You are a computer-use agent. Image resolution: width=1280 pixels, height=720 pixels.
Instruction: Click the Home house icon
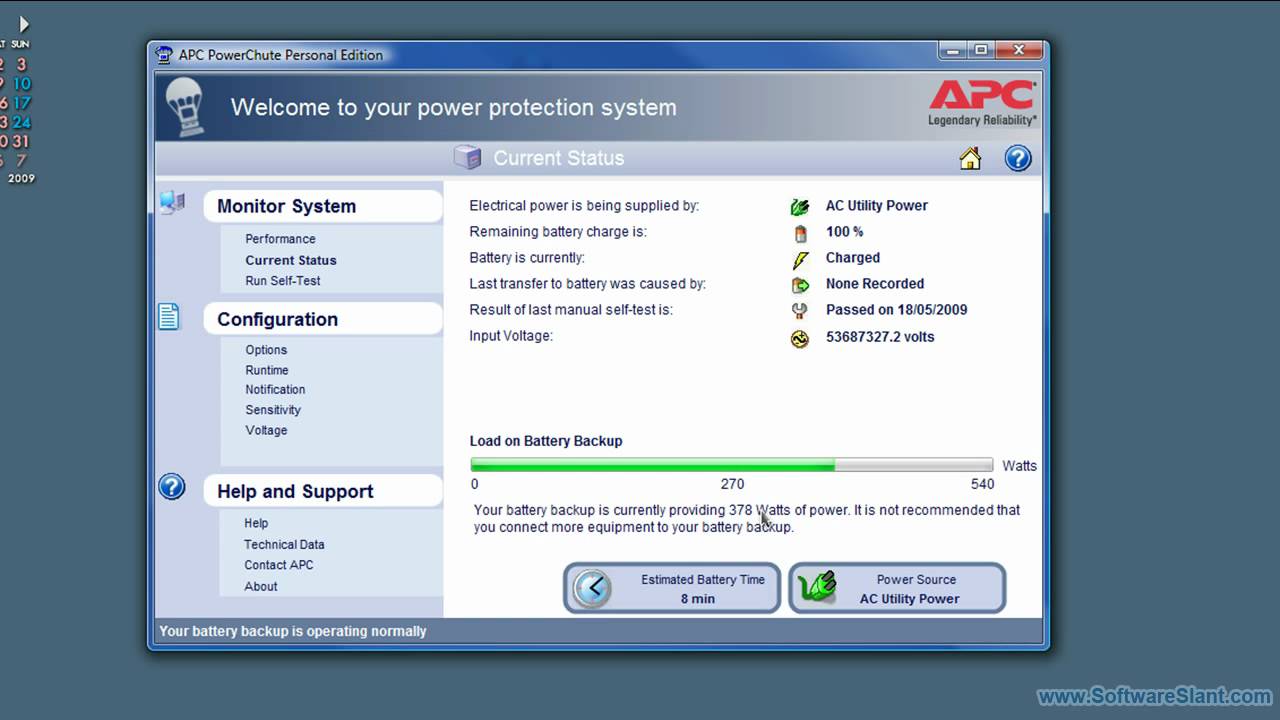tap(970, 158)
